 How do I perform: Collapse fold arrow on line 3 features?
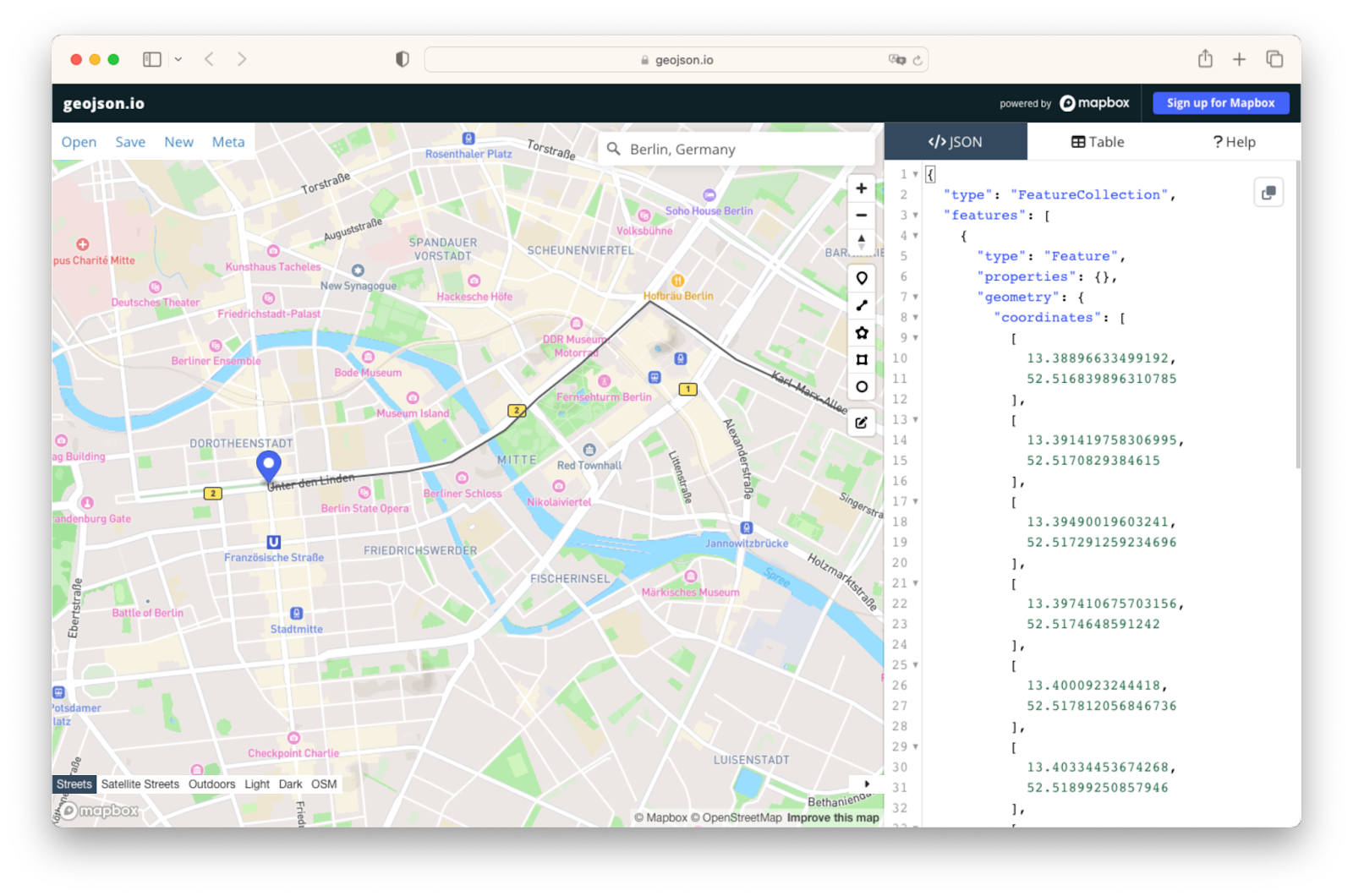tap(915, 216)
